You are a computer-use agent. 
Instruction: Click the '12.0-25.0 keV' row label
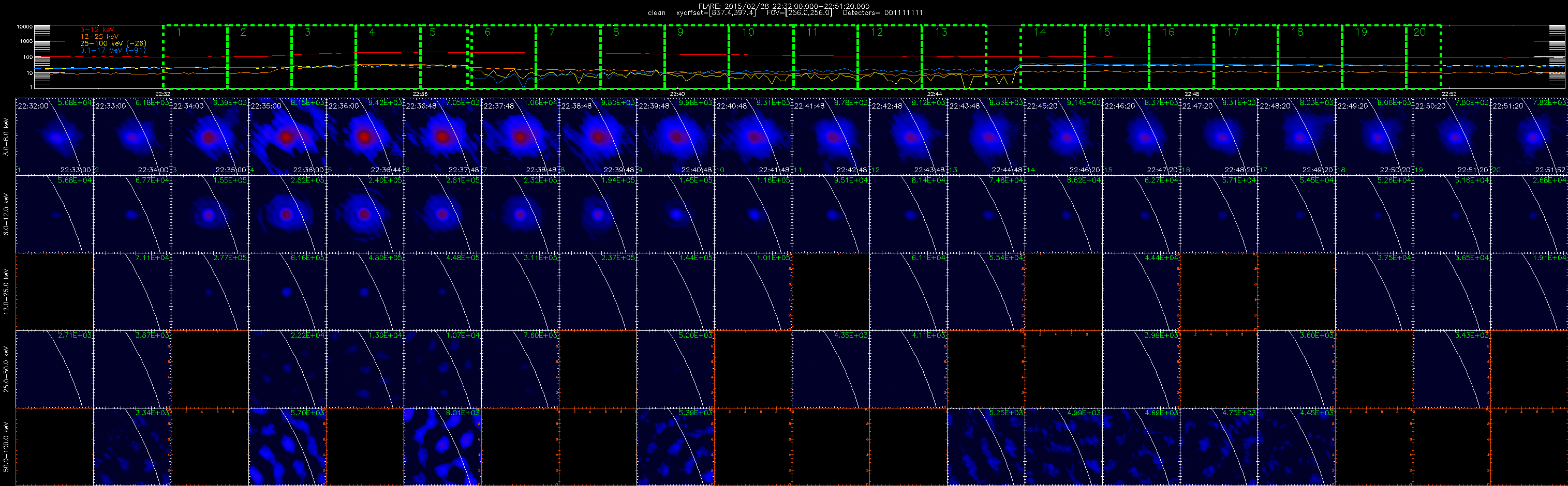coord(7,292)
